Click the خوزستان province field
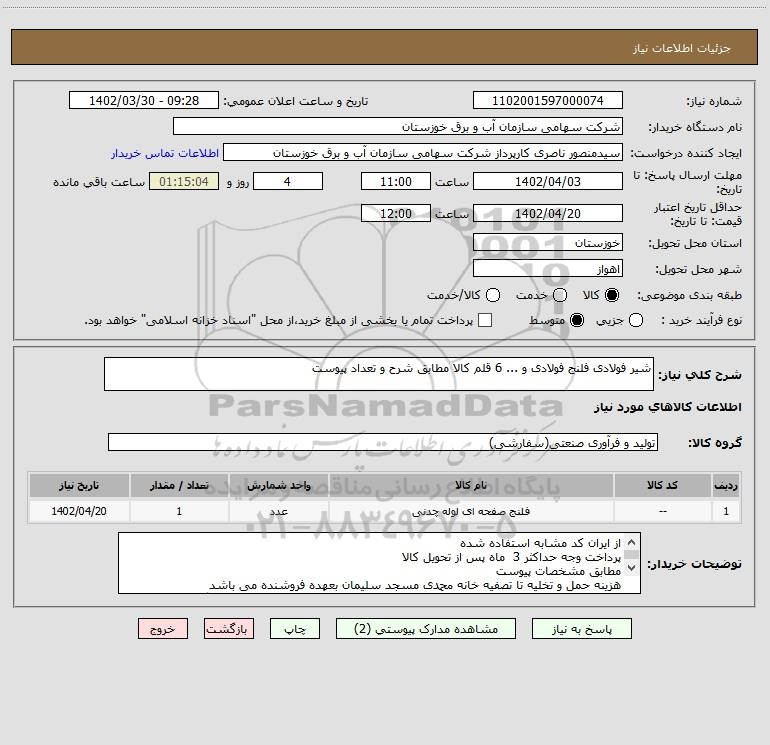Viewport: 770px width, 745px height. pos(548,243)
